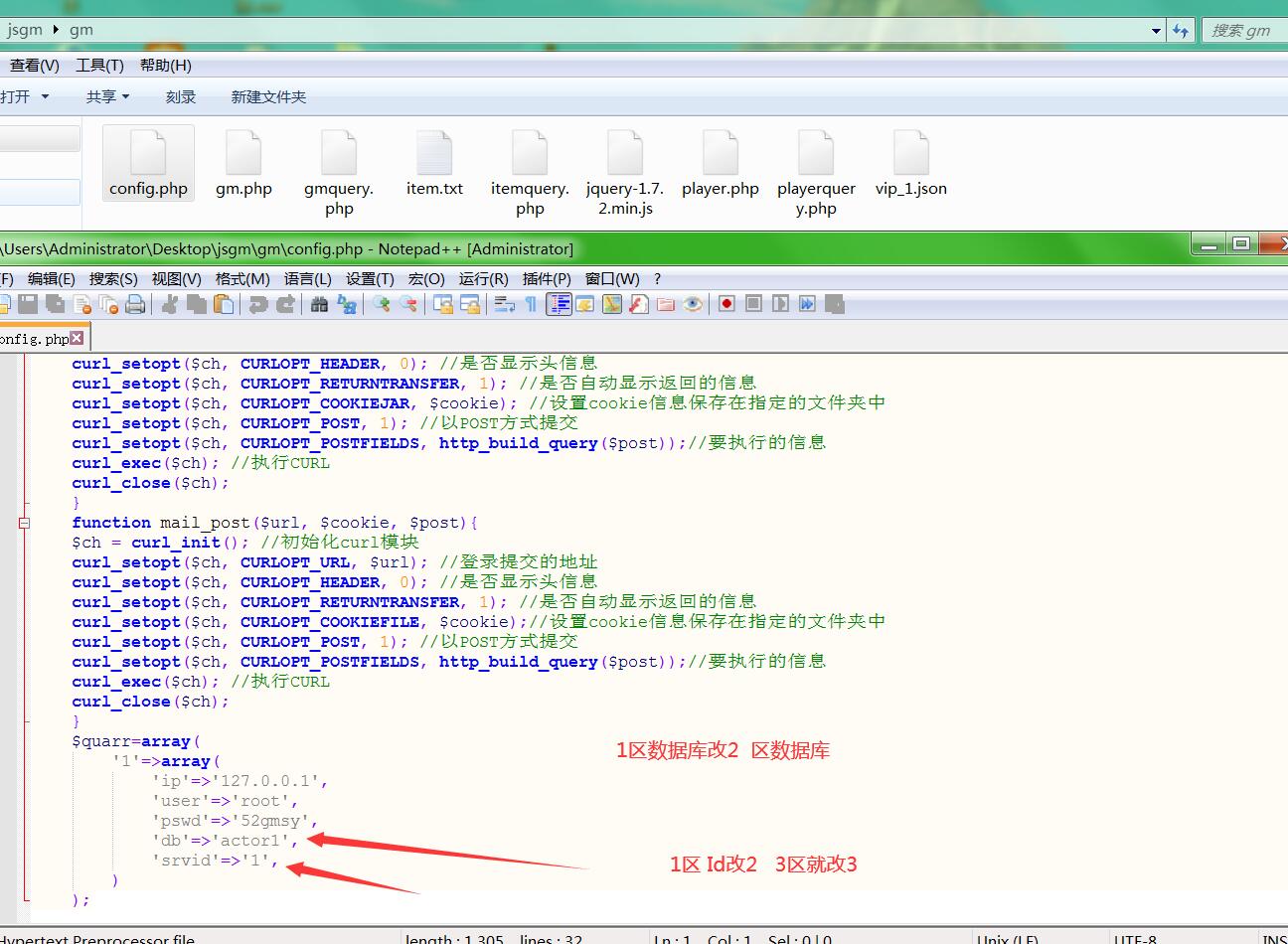1288x944 pixels.
Task: Click the Zoom In magnifier icon
Action: pyautogui.click(x=382, y=304)
